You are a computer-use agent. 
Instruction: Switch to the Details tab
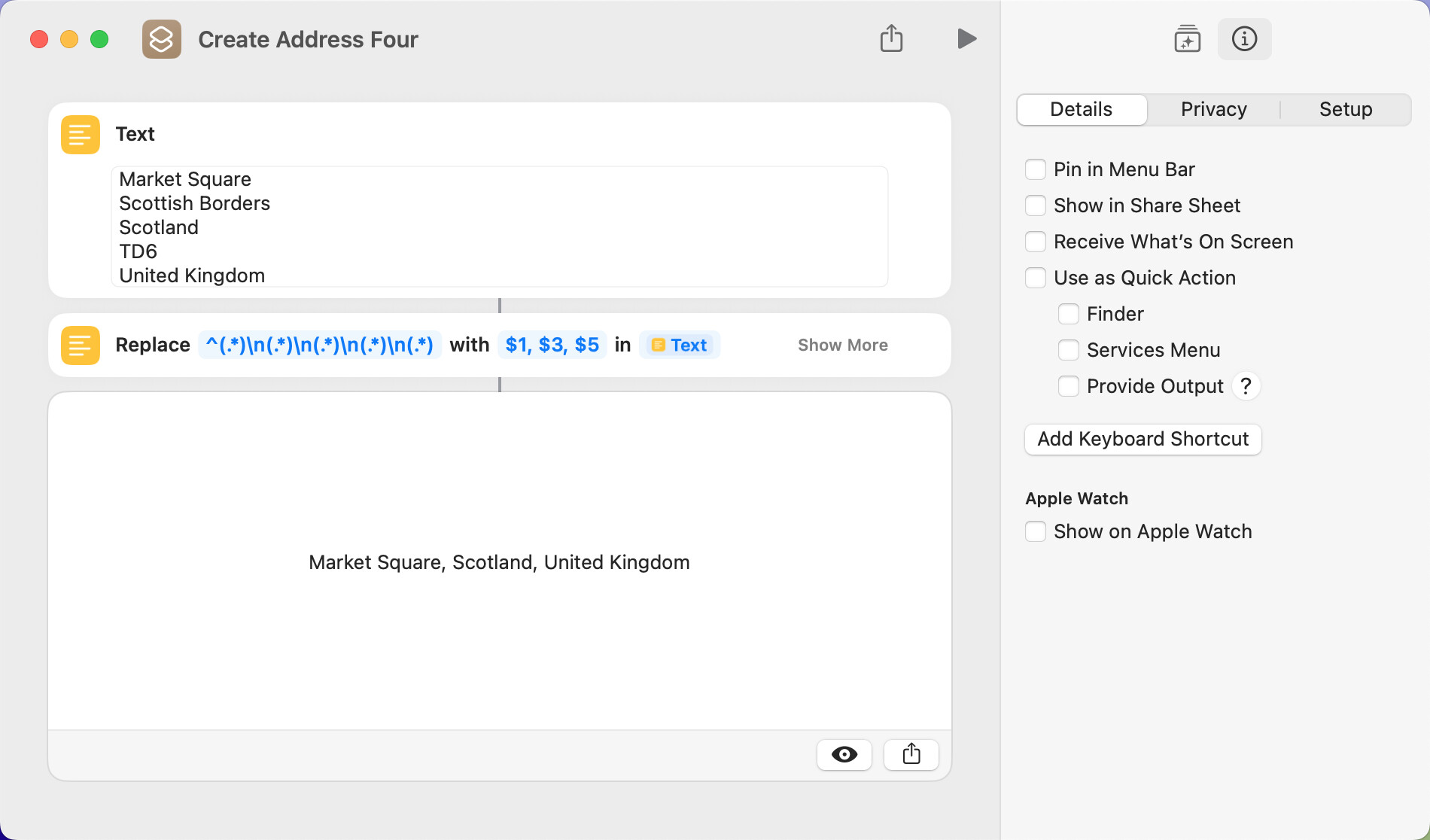(1082, 110)
